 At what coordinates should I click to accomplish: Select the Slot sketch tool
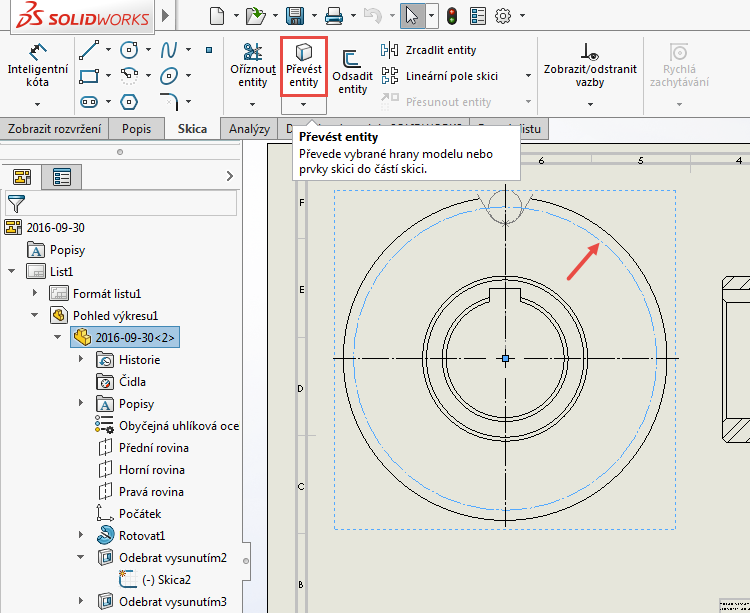click(x=89, y=101)
